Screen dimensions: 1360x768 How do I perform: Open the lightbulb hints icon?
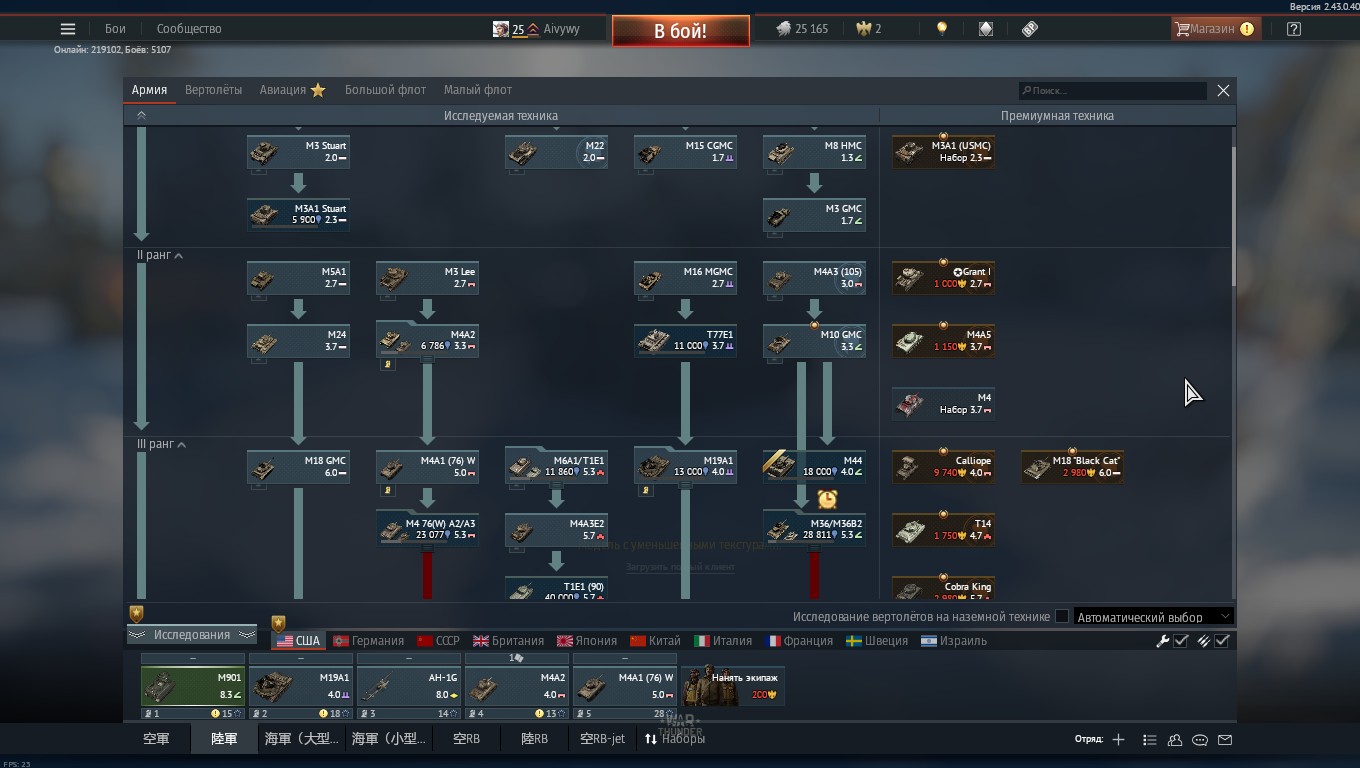pos(941,29)
